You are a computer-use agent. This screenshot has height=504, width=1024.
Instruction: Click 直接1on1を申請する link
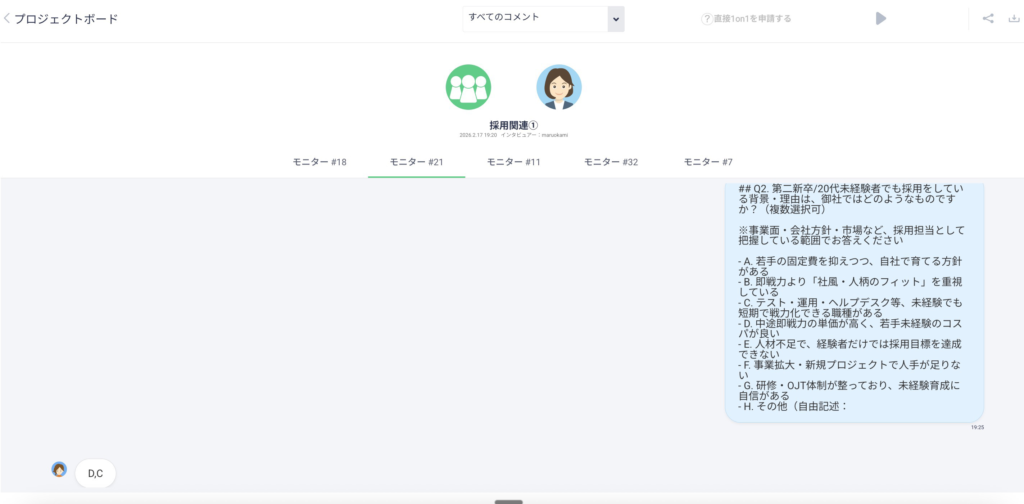[x=752, y=19]
